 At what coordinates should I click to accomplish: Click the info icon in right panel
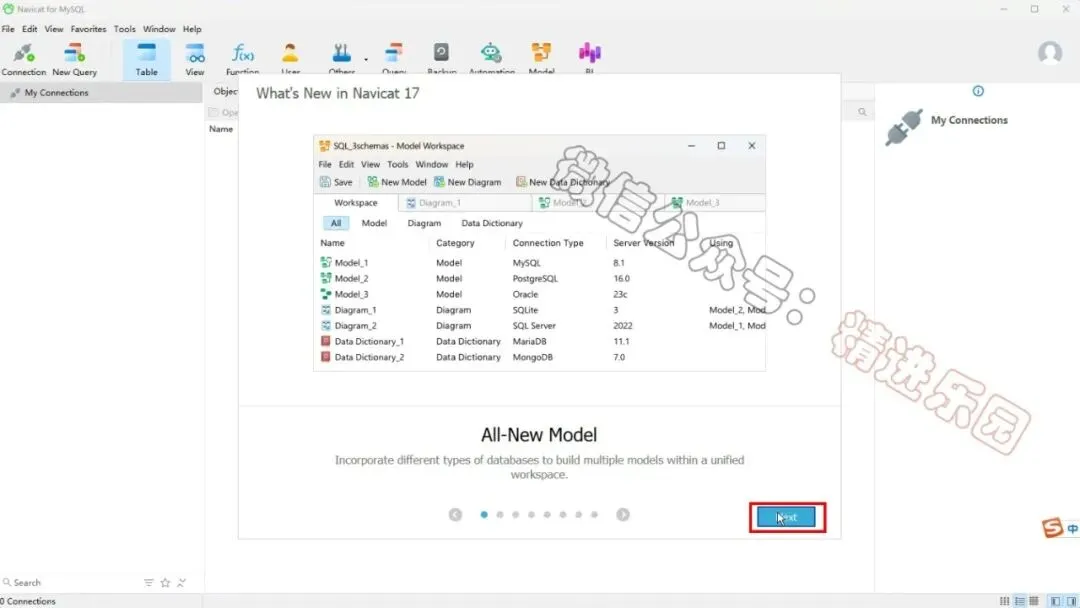pyautogui.click(x=978, y=91)
